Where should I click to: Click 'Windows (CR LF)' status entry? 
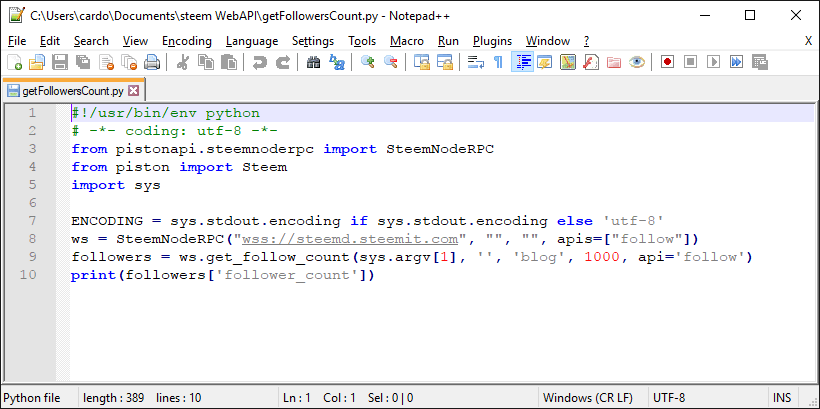(588, 397)
